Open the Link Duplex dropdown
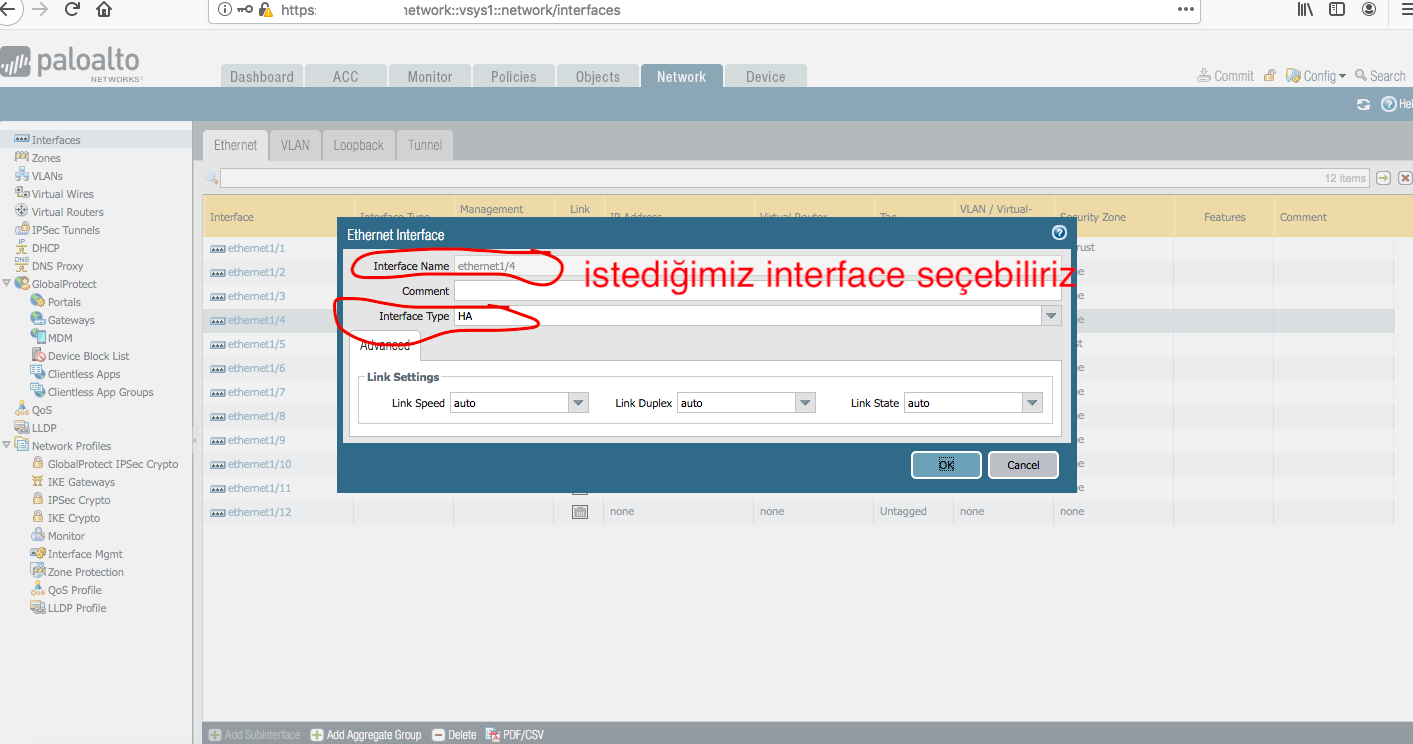This screenshot has width=1413, height=744. [805, 403]
